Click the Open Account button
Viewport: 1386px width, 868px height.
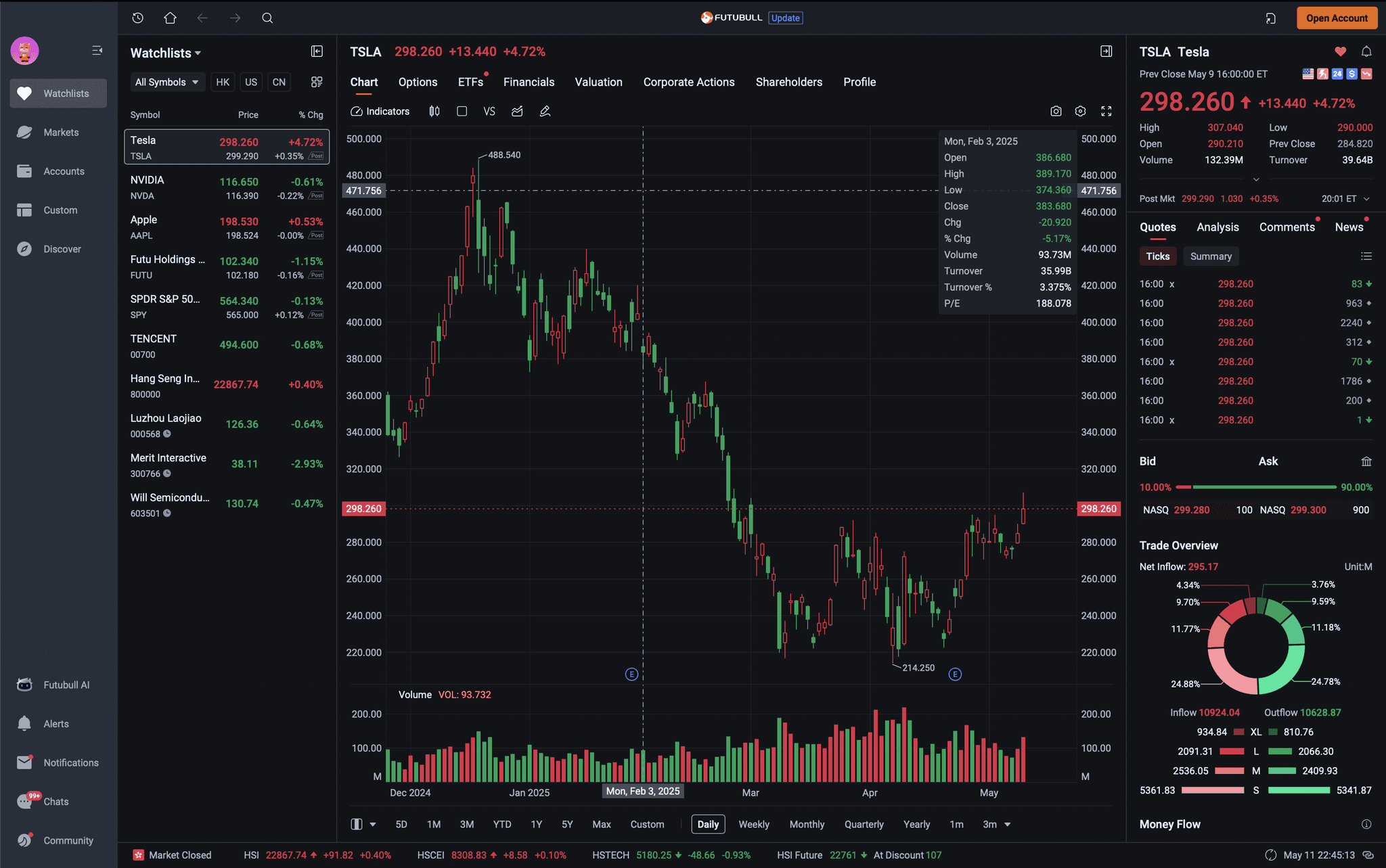pyautogui.click(x=1337, y=18)
